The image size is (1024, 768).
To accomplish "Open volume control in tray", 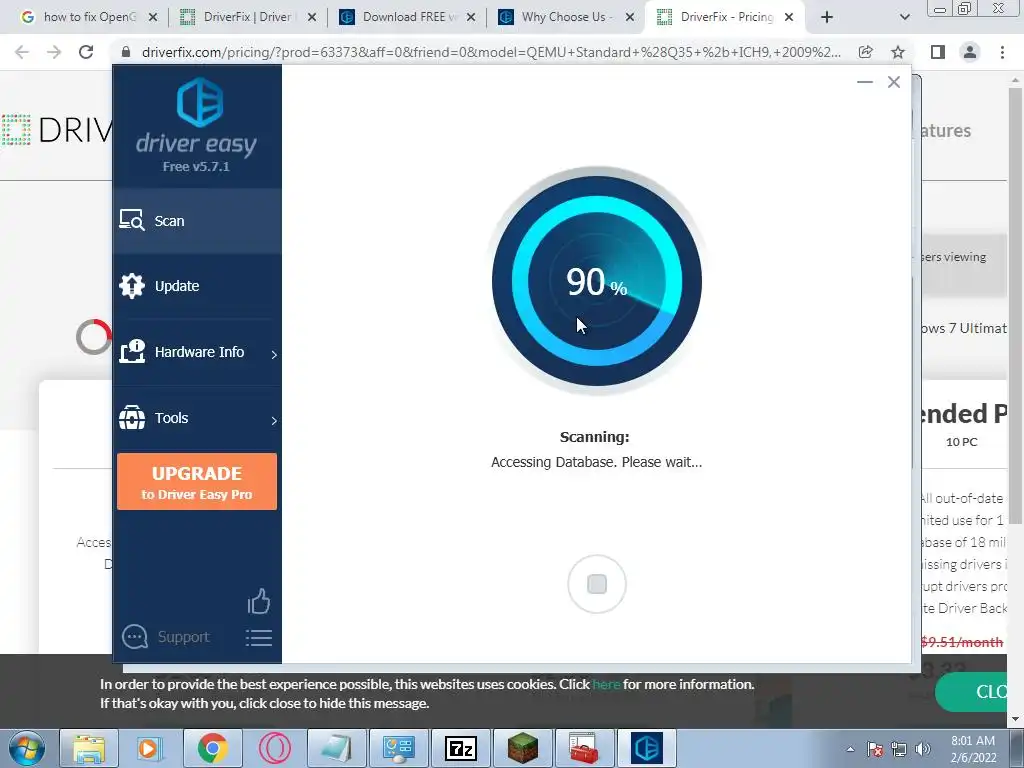I will click(x=923, y=749).
